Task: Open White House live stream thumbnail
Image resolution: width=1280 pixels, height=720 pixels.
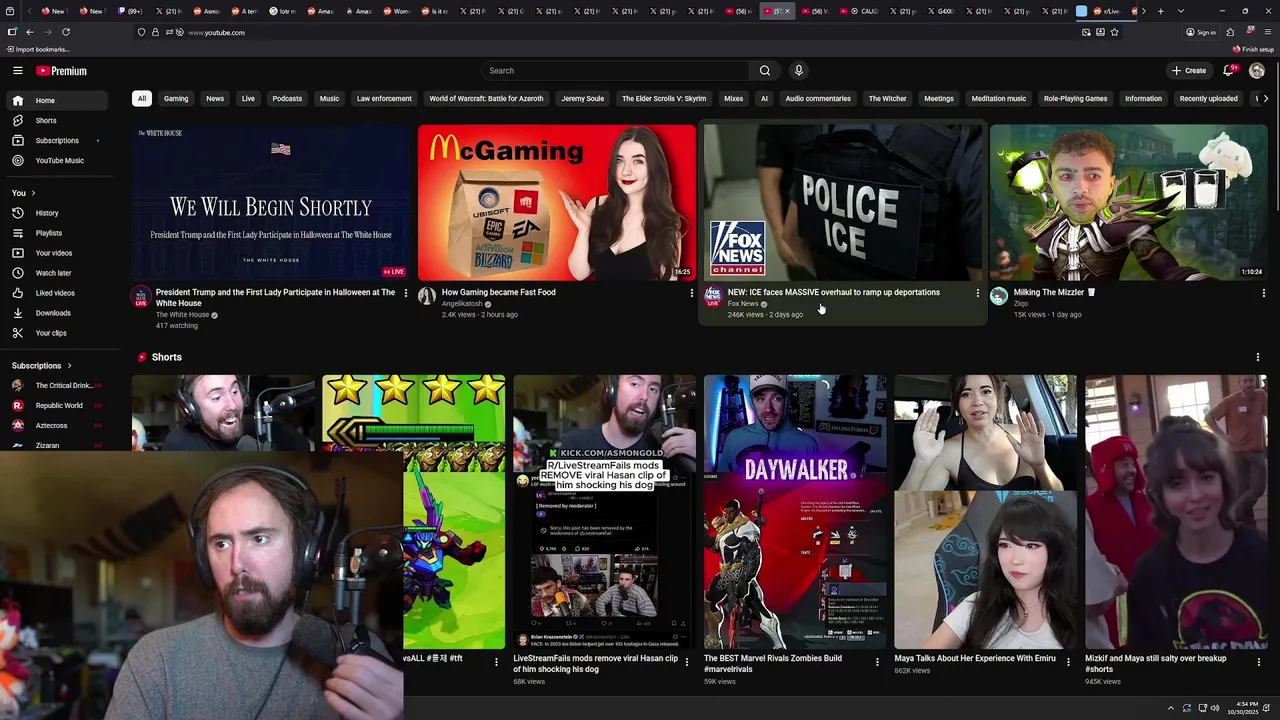Action: (270, 203)
